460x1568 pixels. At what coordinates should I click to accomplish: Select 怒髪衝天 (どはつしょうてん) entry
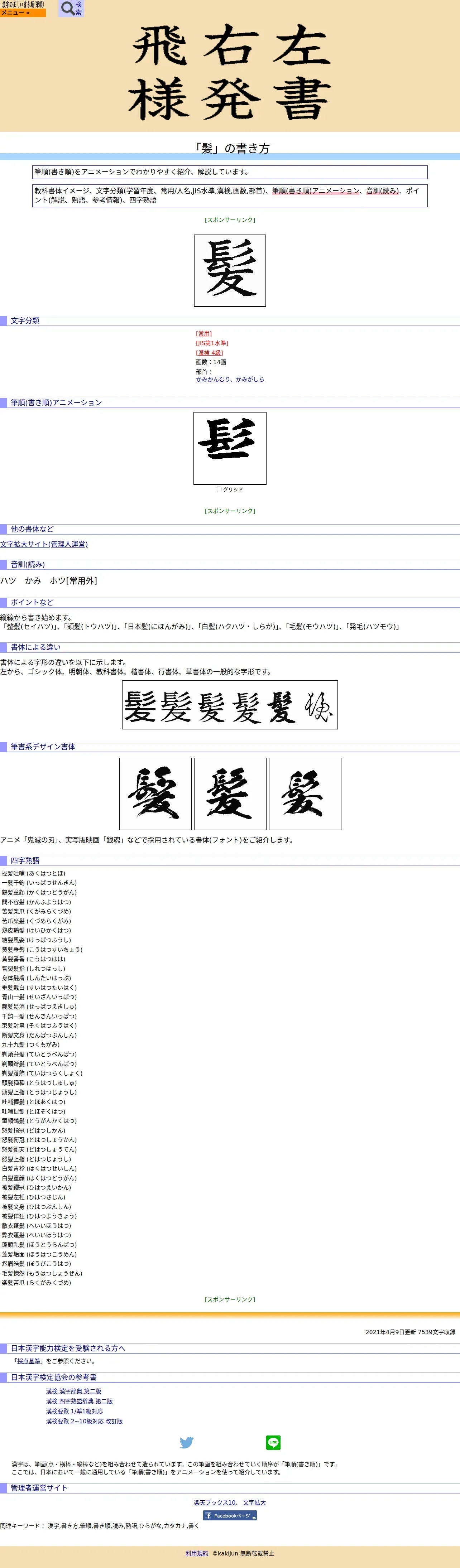(39, 1149)
